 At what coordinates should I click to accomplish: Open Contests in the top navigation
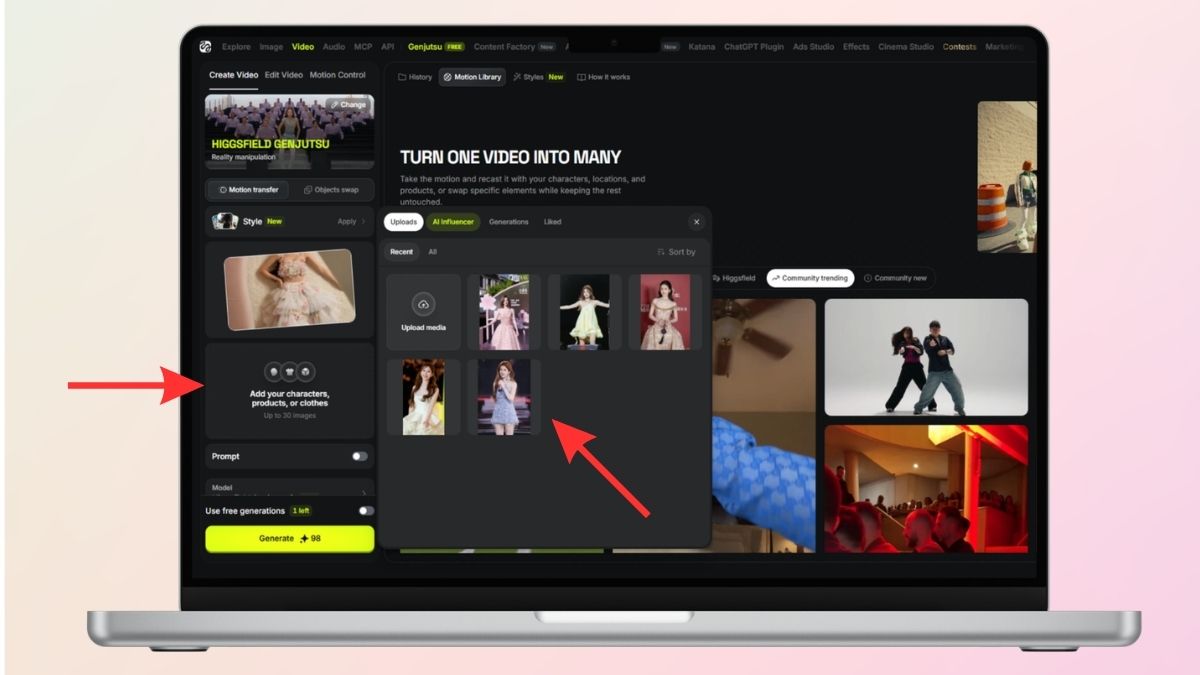[960, 46]
